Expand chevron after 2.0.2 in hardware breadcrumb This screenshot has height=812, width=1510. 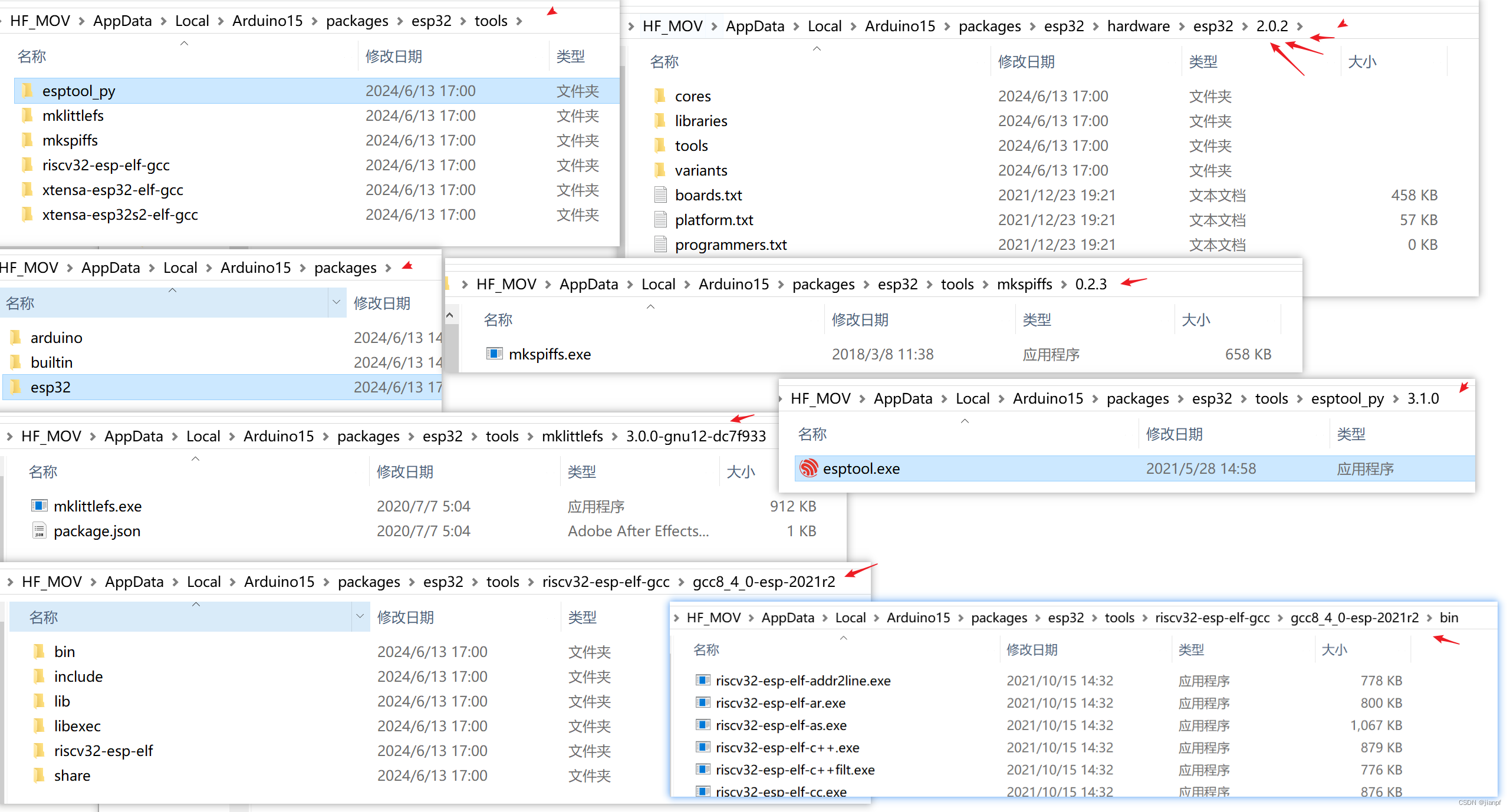pyautogui.click(x=1300, y=27)
